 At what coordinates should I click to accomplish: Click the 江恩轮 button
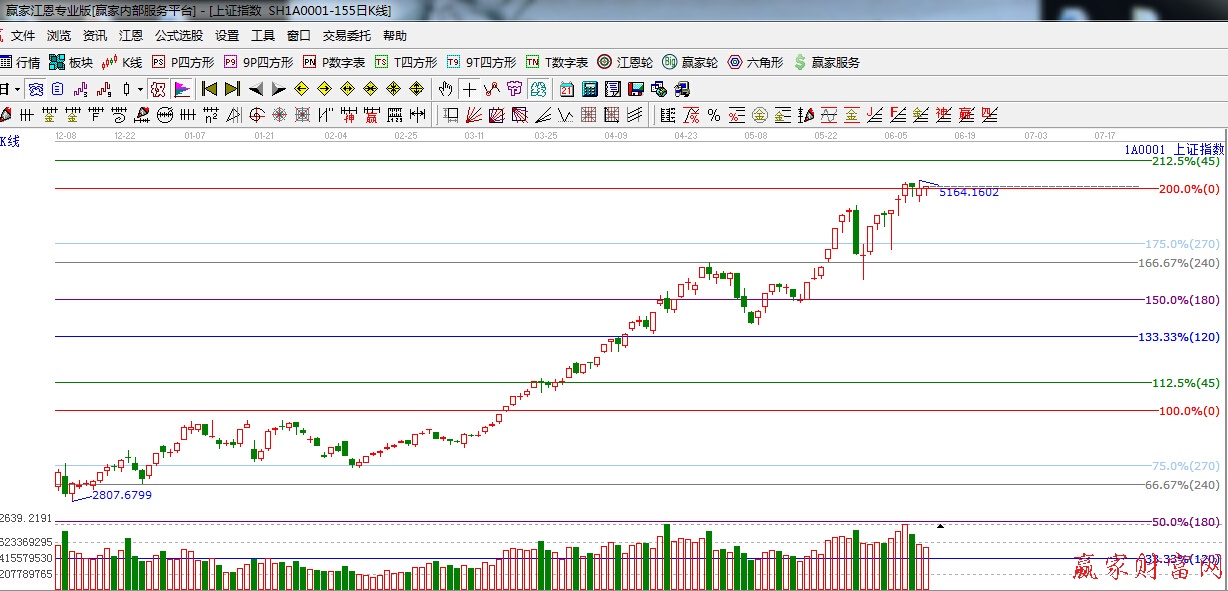(x=625, y=62)
